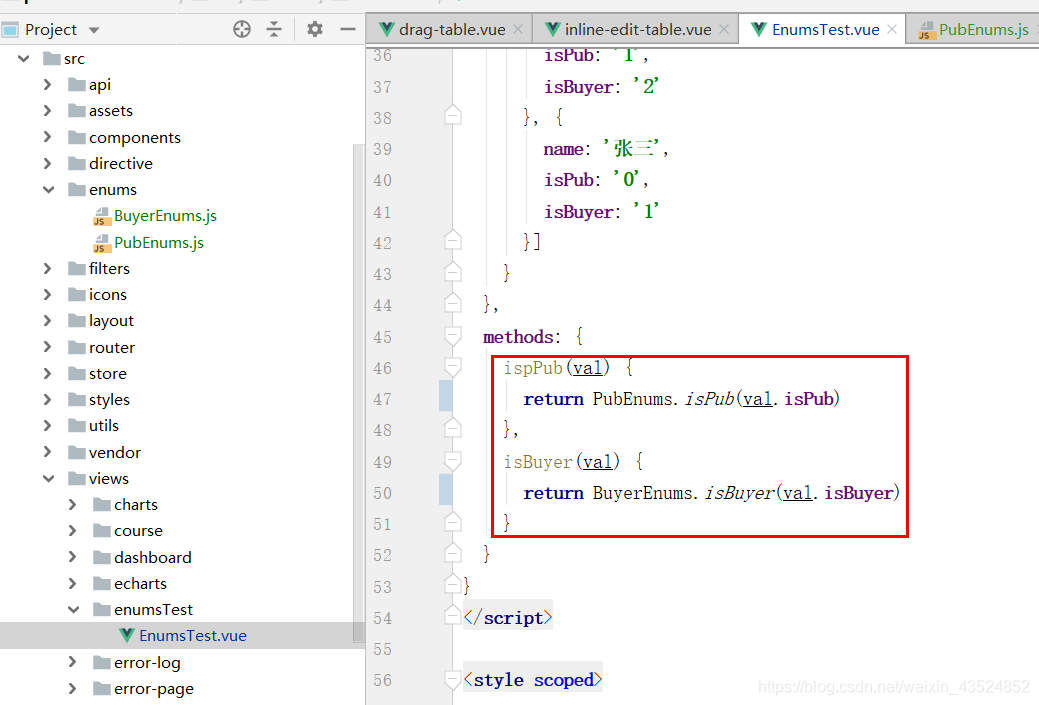The height and width of the screenshot is (705, 1039).
Task: Expand the vendor folder
Action: pyautogui.click(x=47, y=453)
